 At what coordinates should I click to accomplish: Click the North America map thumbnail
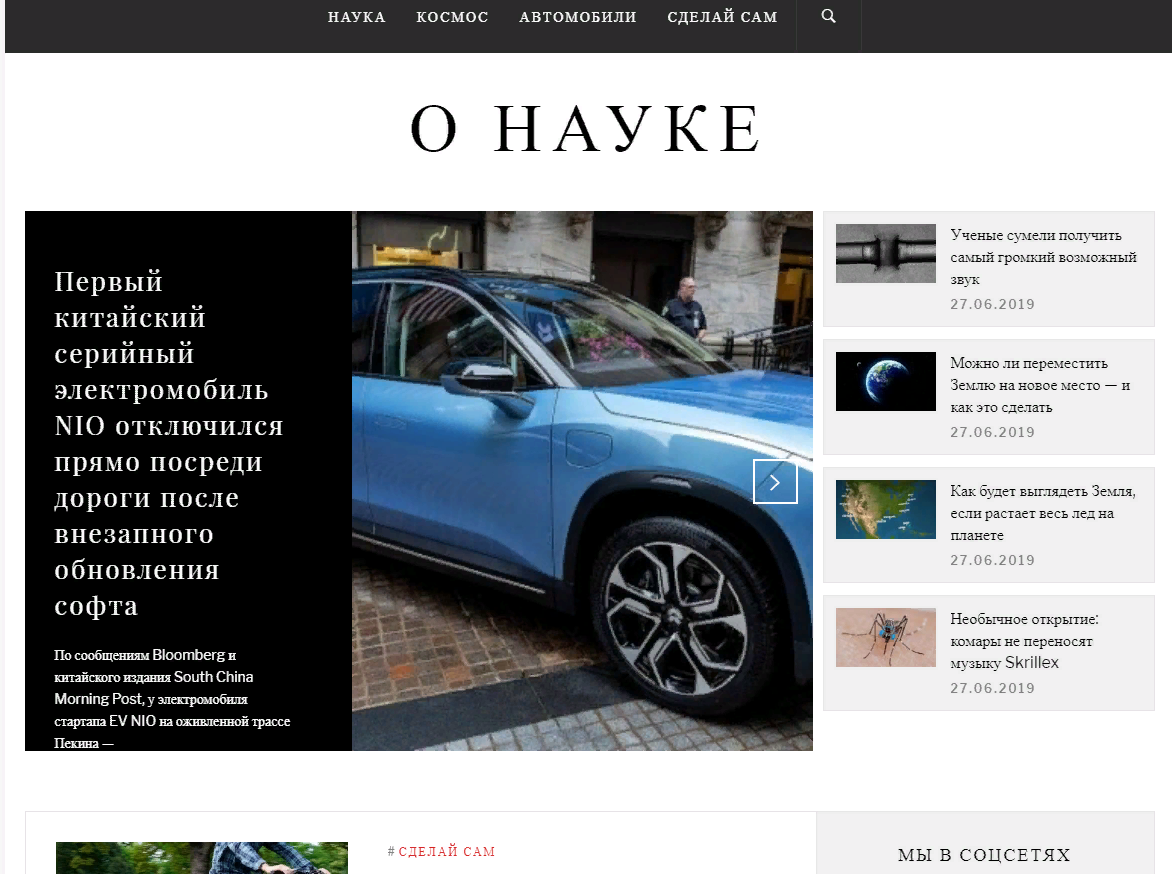click(886, 509)
